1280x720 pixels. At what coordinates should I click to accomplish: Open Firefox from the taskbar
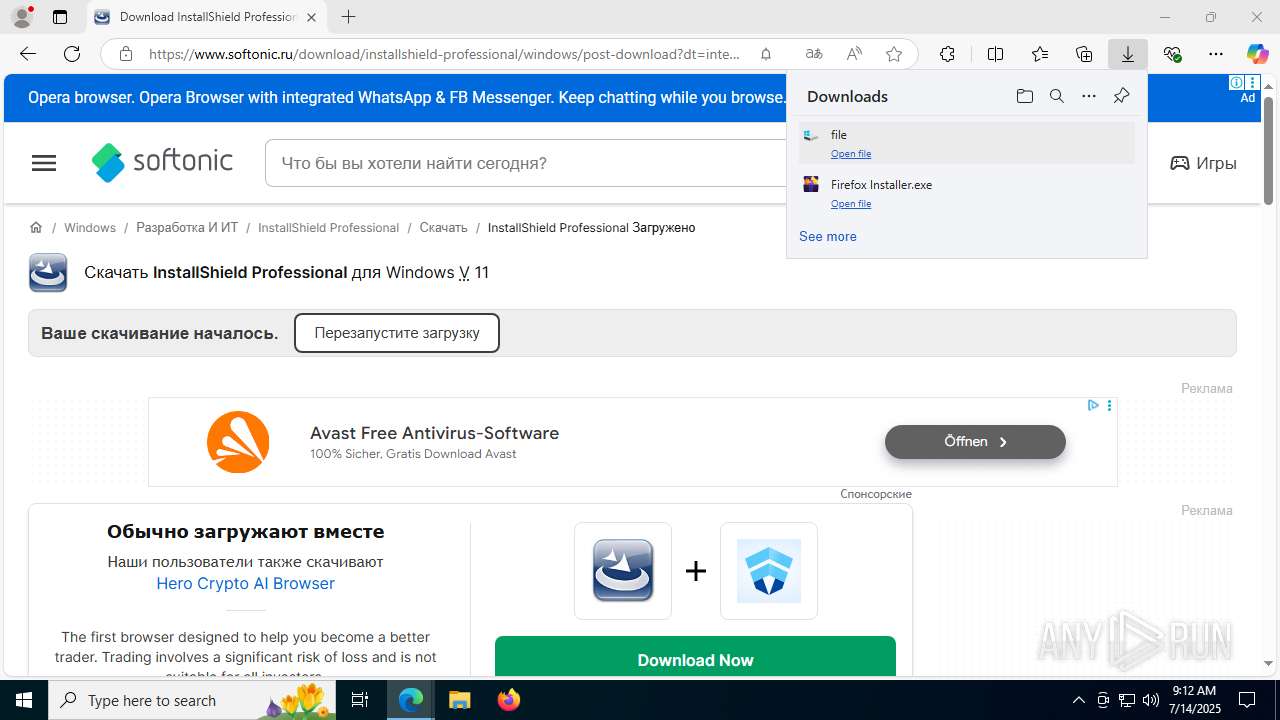[509, 700]
